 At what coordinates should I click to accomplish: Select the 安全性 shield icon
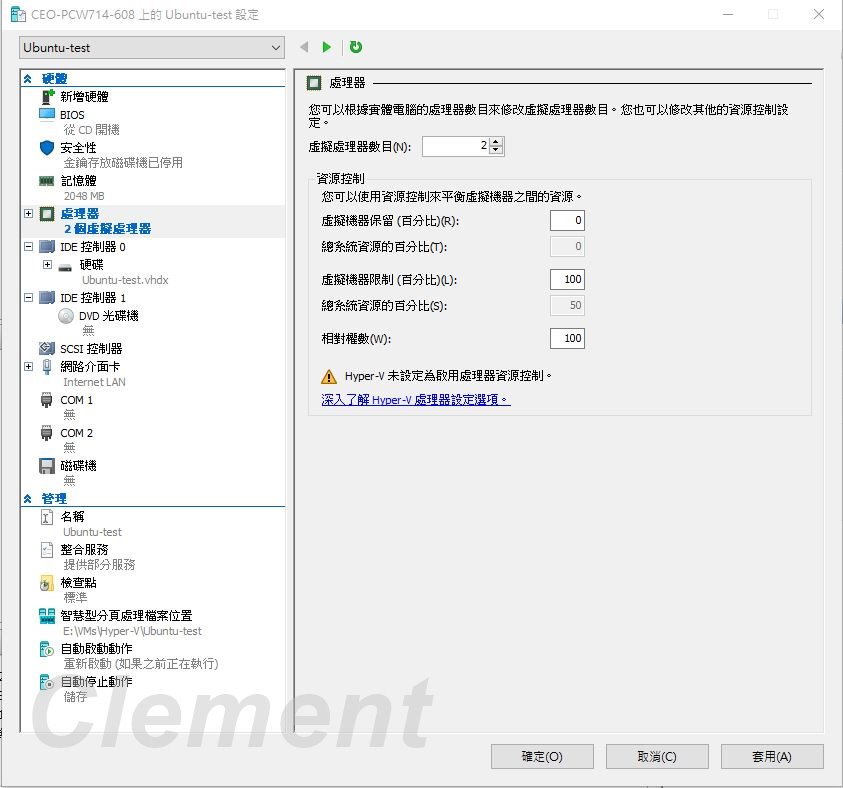47,148
